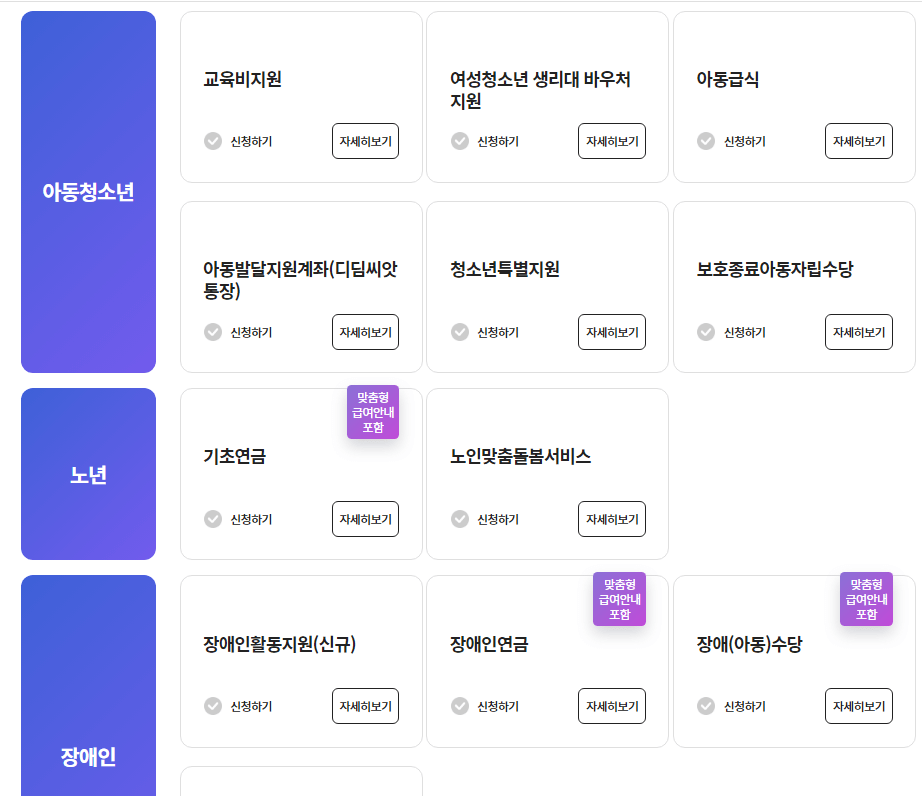This screenshot has height=796, width=922.
Task: Open 자세히보기 for 교육비지원
Action: [x=365, y=141]
